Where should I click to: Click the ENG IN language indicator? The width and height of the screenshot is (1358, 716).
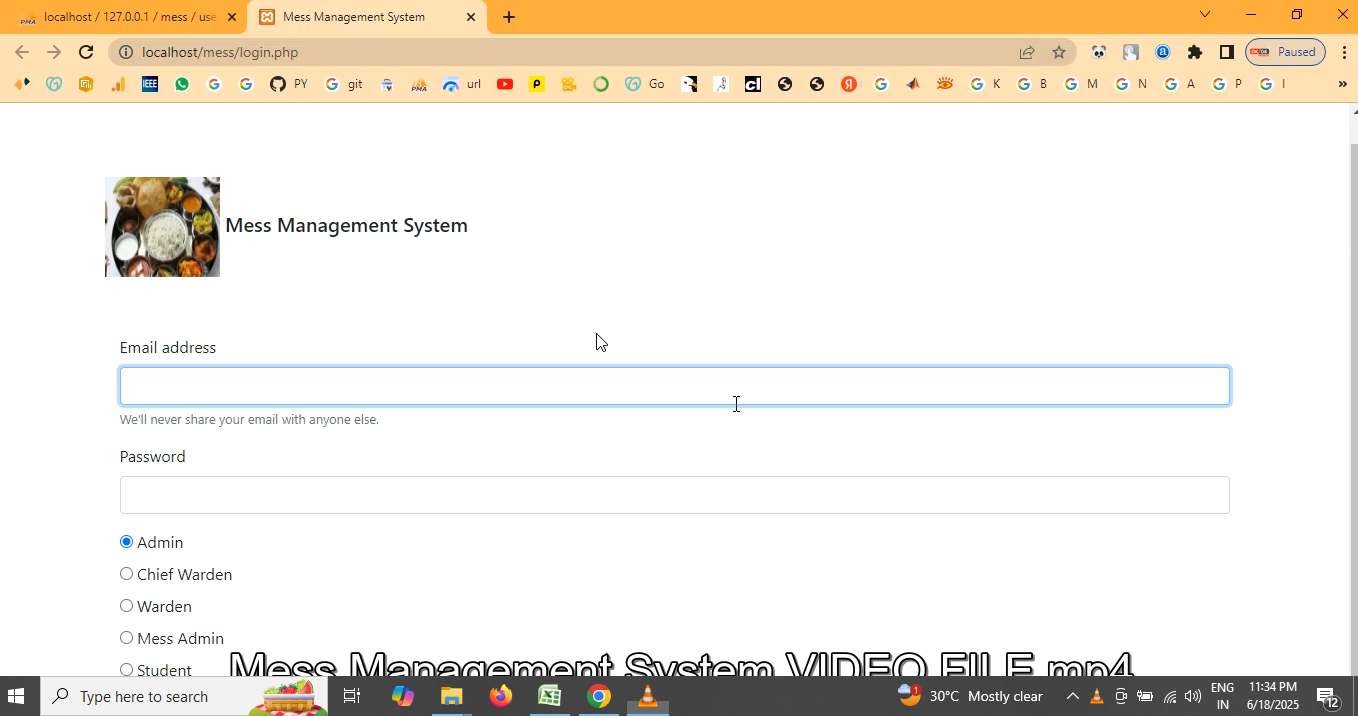pos(1222,696)
